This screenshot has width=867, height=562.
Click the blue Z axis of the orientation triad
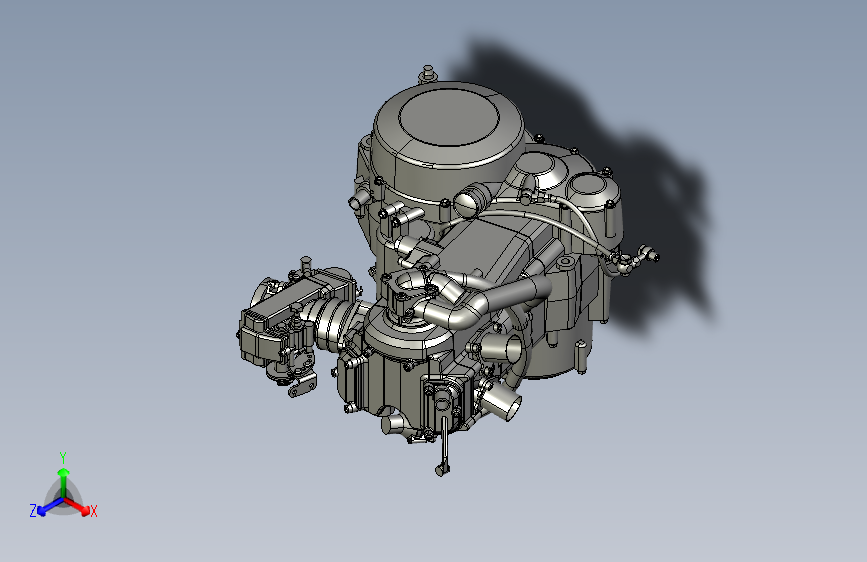click(x=50, y=506)
